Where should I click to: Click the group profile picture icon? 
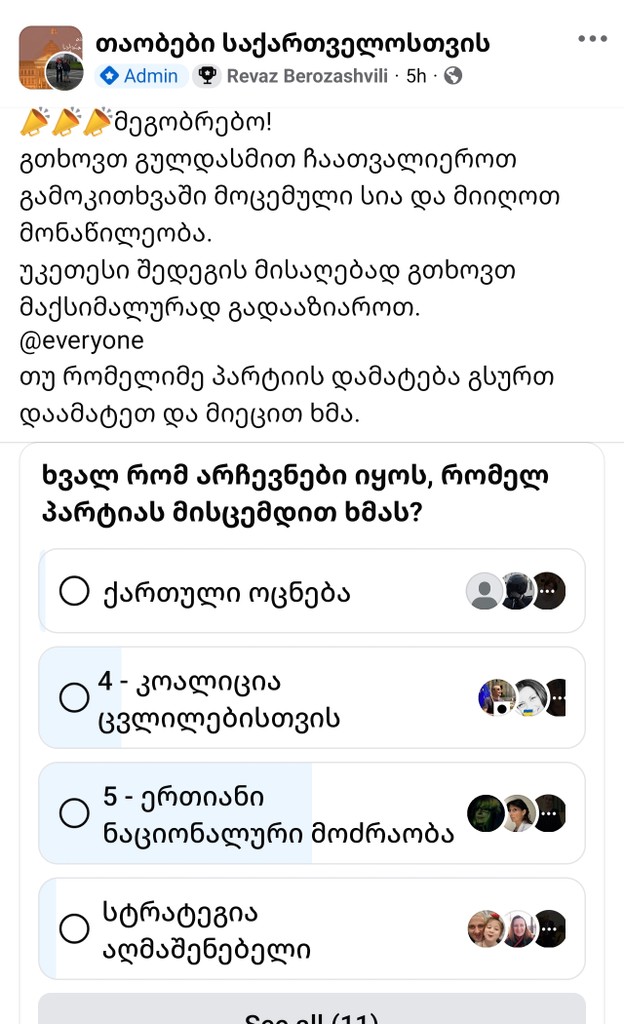44,54
